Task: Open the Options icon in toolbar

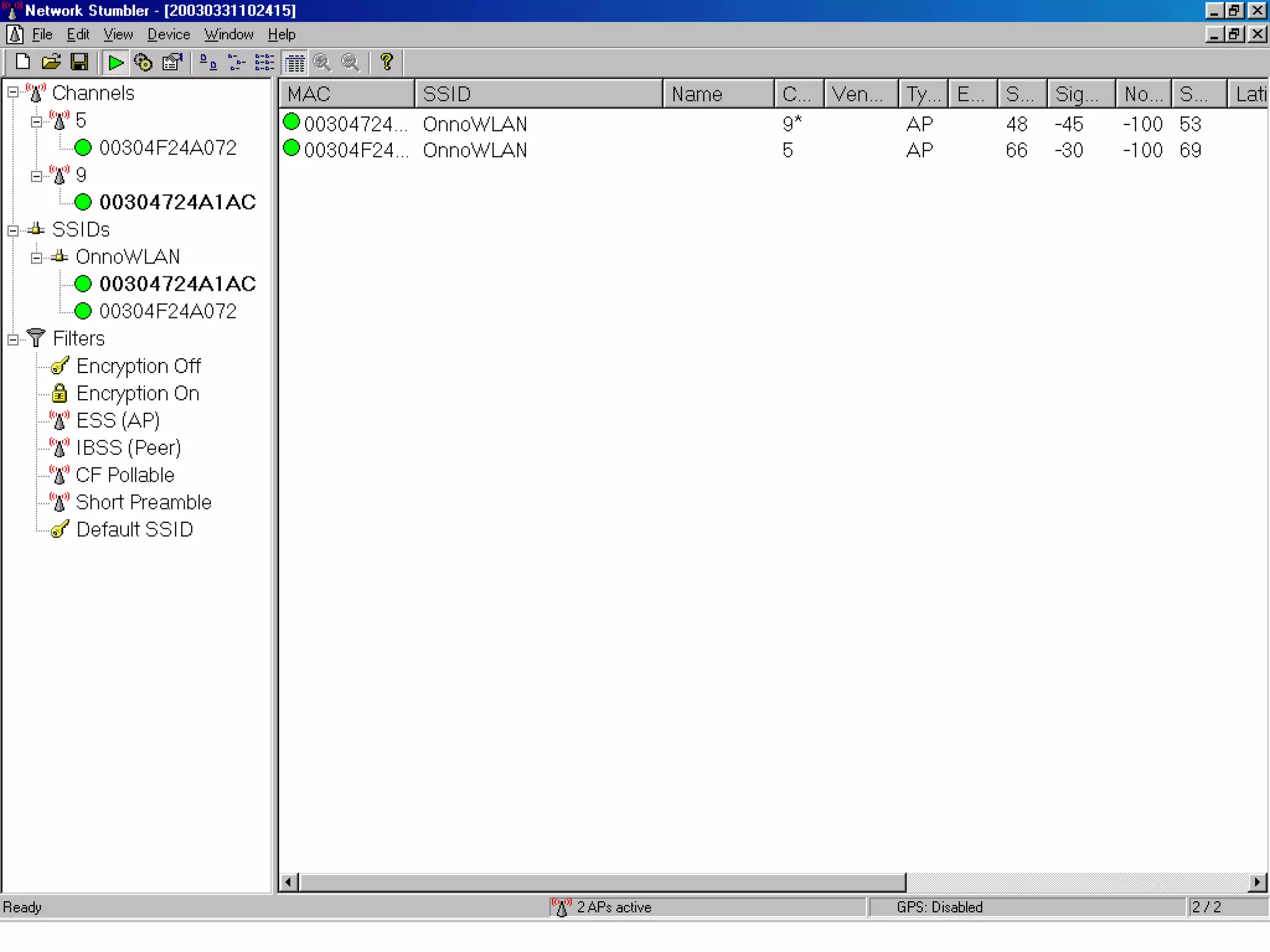Action: tap(172, 62)
